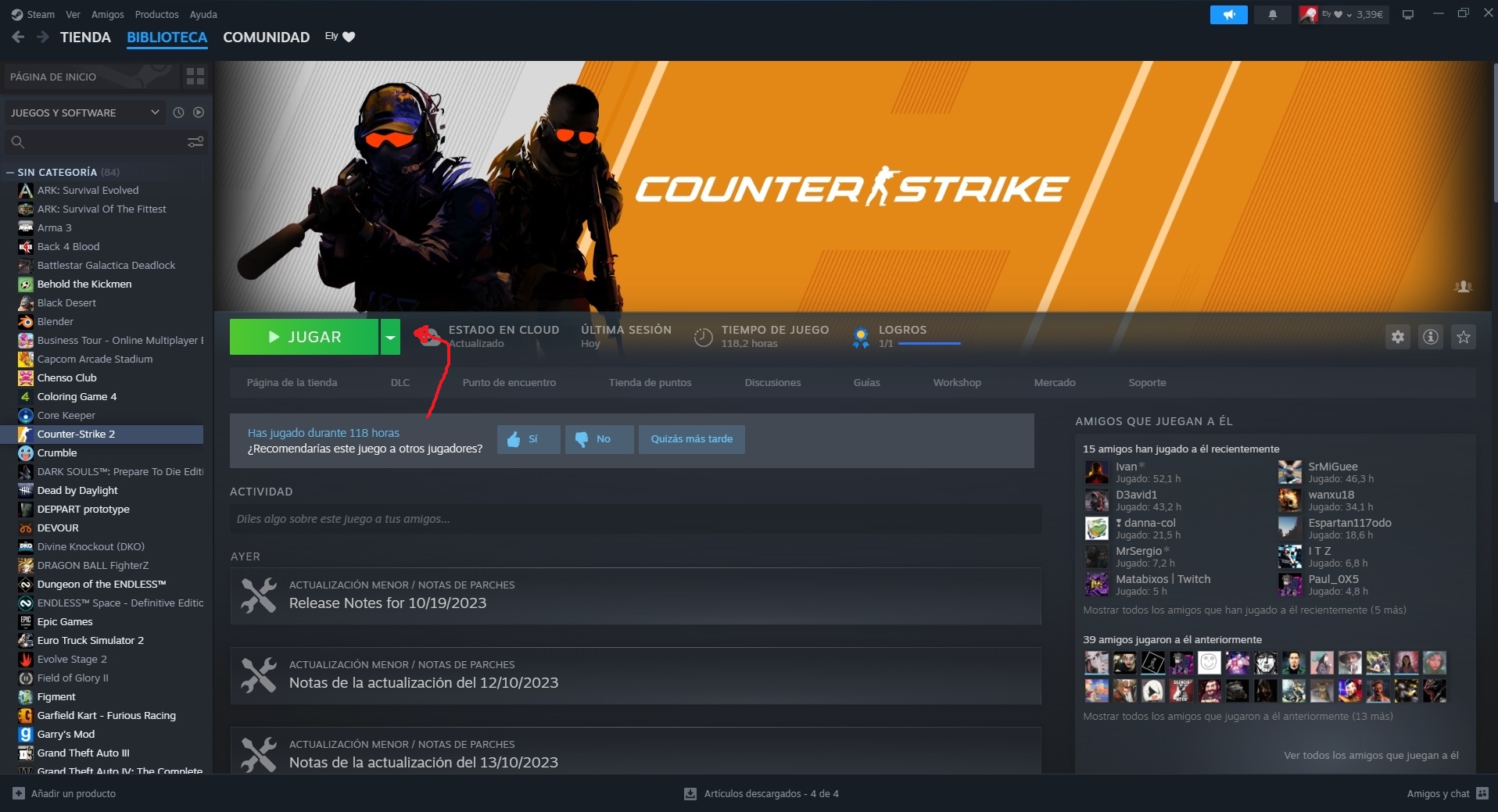Screen dimensions: 1498x812
Task: Click the achievements progress bar
Action: [929, 344]
